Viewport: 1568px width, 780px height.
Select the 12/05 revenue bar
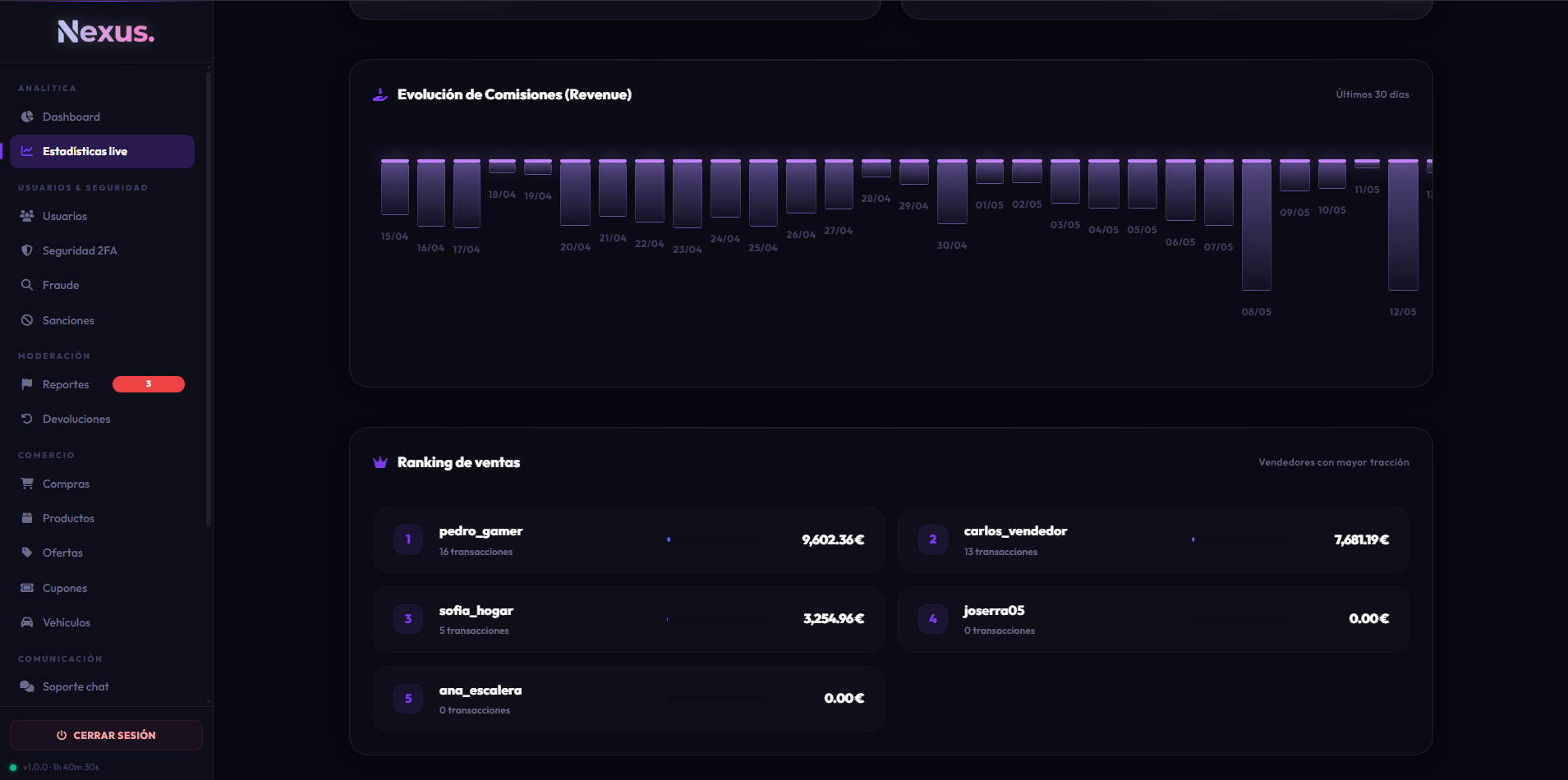tap(1403, 225)
